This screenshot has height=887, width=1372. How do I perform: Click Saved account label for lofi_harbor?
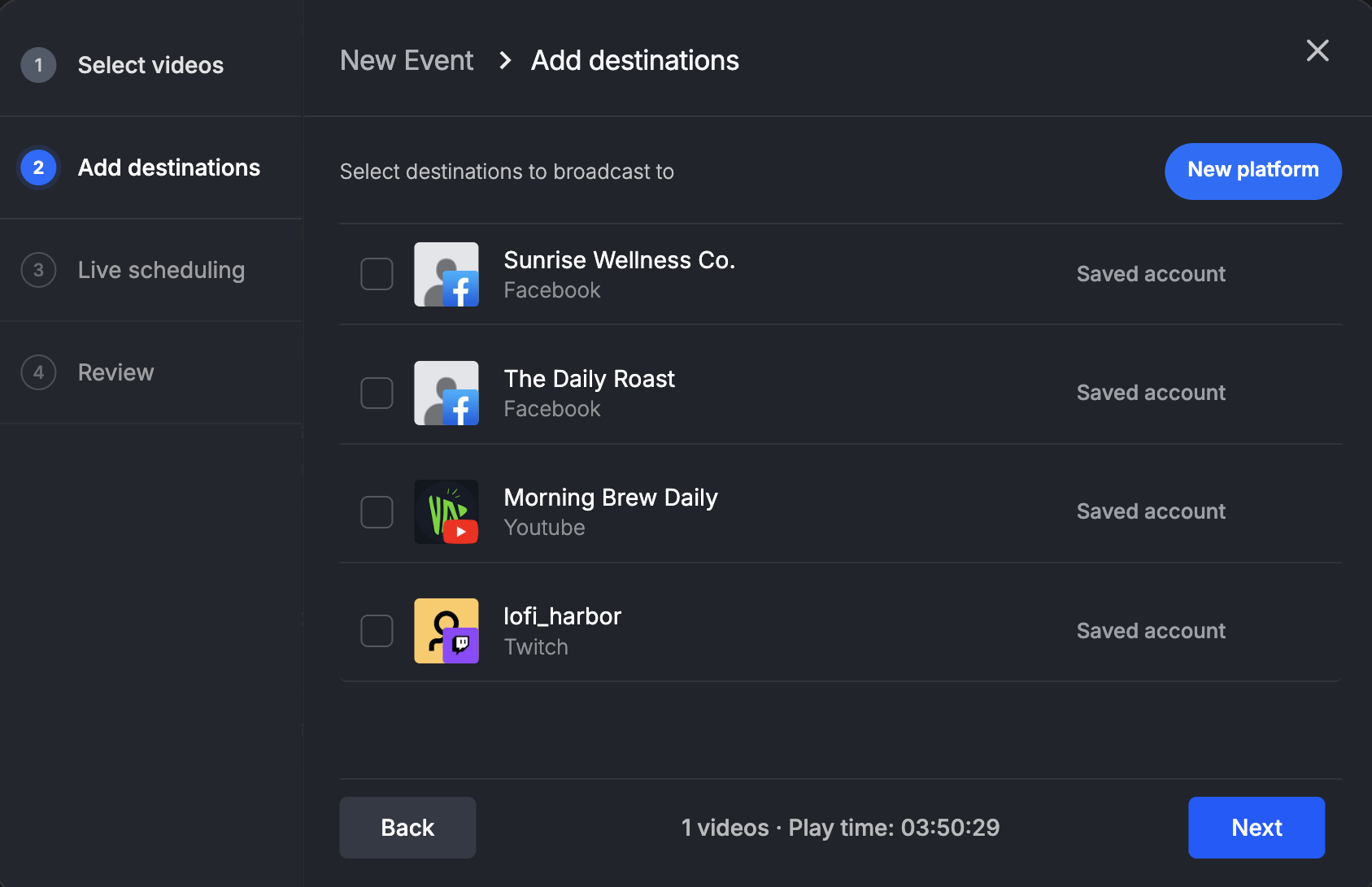tap(1151, 631)
